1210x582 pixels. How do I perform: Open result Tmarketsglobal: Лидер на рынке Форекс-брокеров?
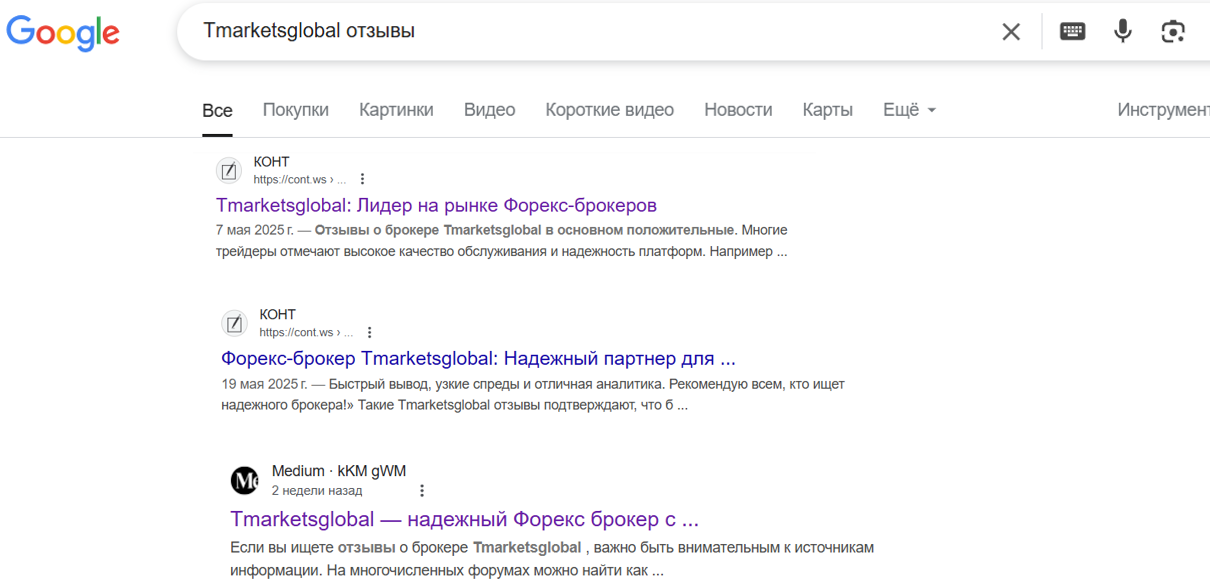pos(436,206)
